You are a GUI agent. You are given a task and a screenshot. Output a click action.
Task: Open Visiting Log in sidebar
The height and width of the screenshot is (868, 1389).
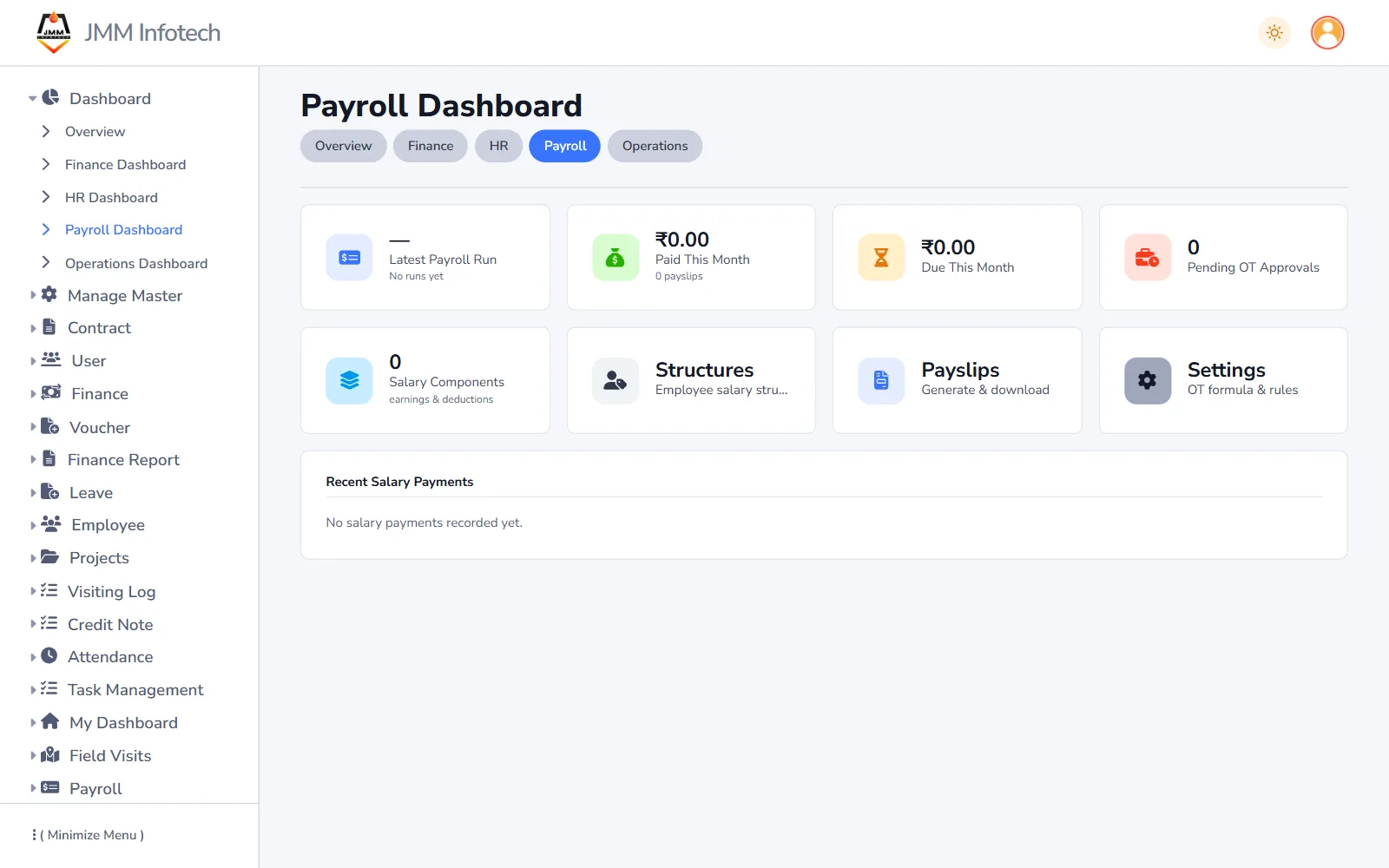point(111,591)
